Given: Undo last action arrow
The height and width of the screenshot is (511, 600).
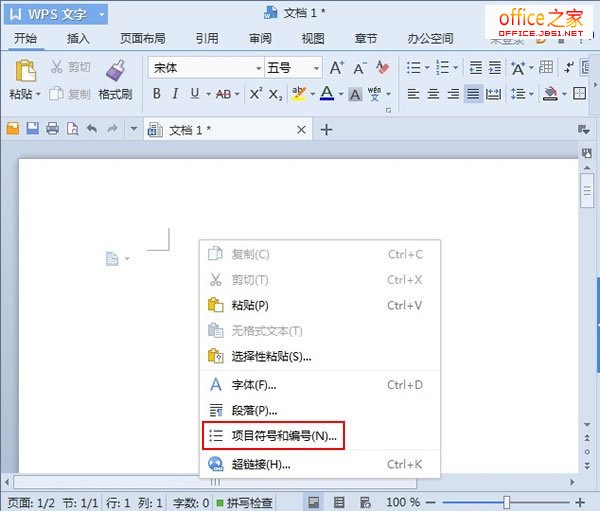Looking at the screenshot, I should (92, 128).
